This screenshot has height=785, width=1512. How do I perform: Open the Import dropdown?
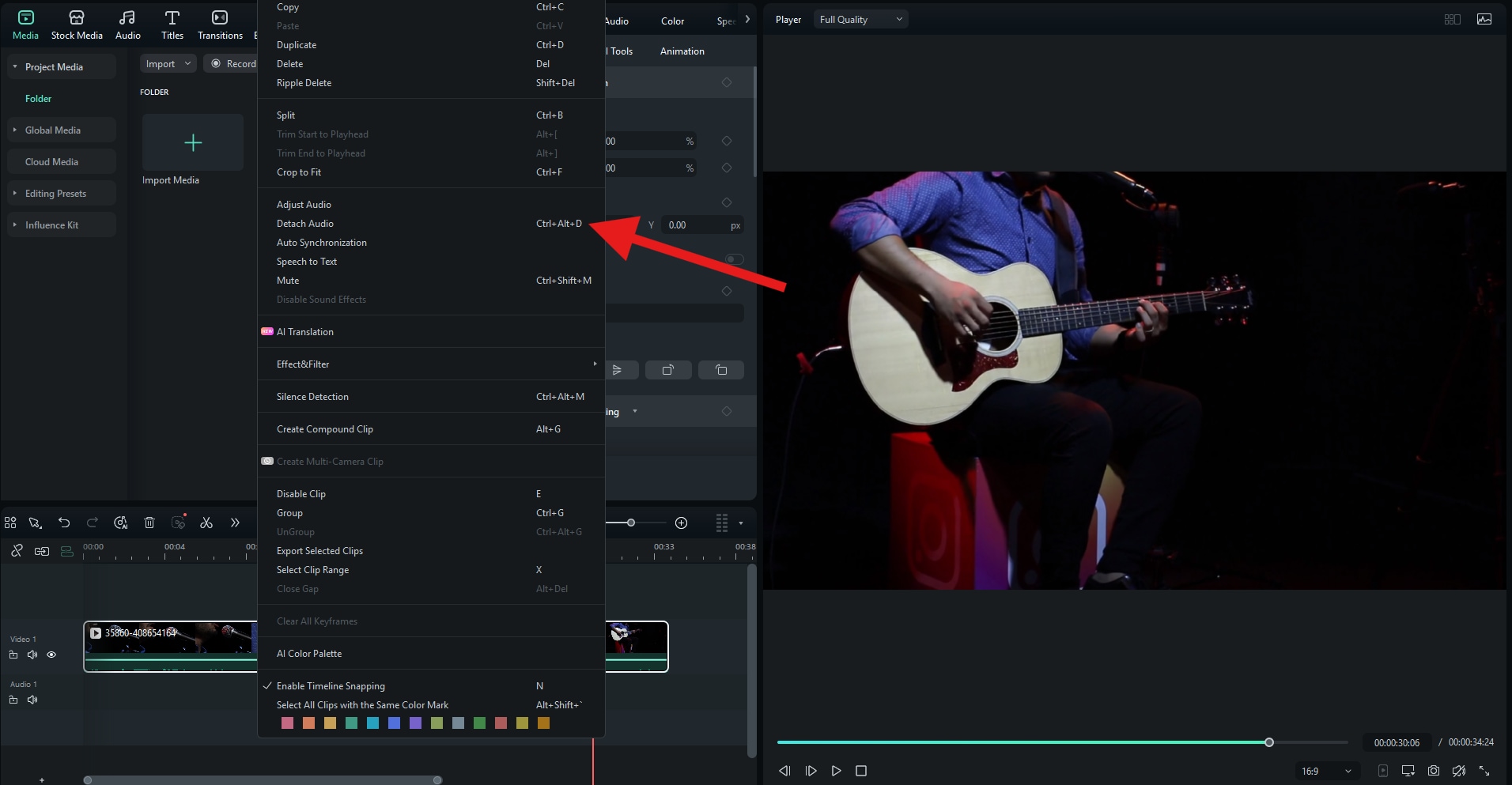pyautogui.click(x=168, y=64)
